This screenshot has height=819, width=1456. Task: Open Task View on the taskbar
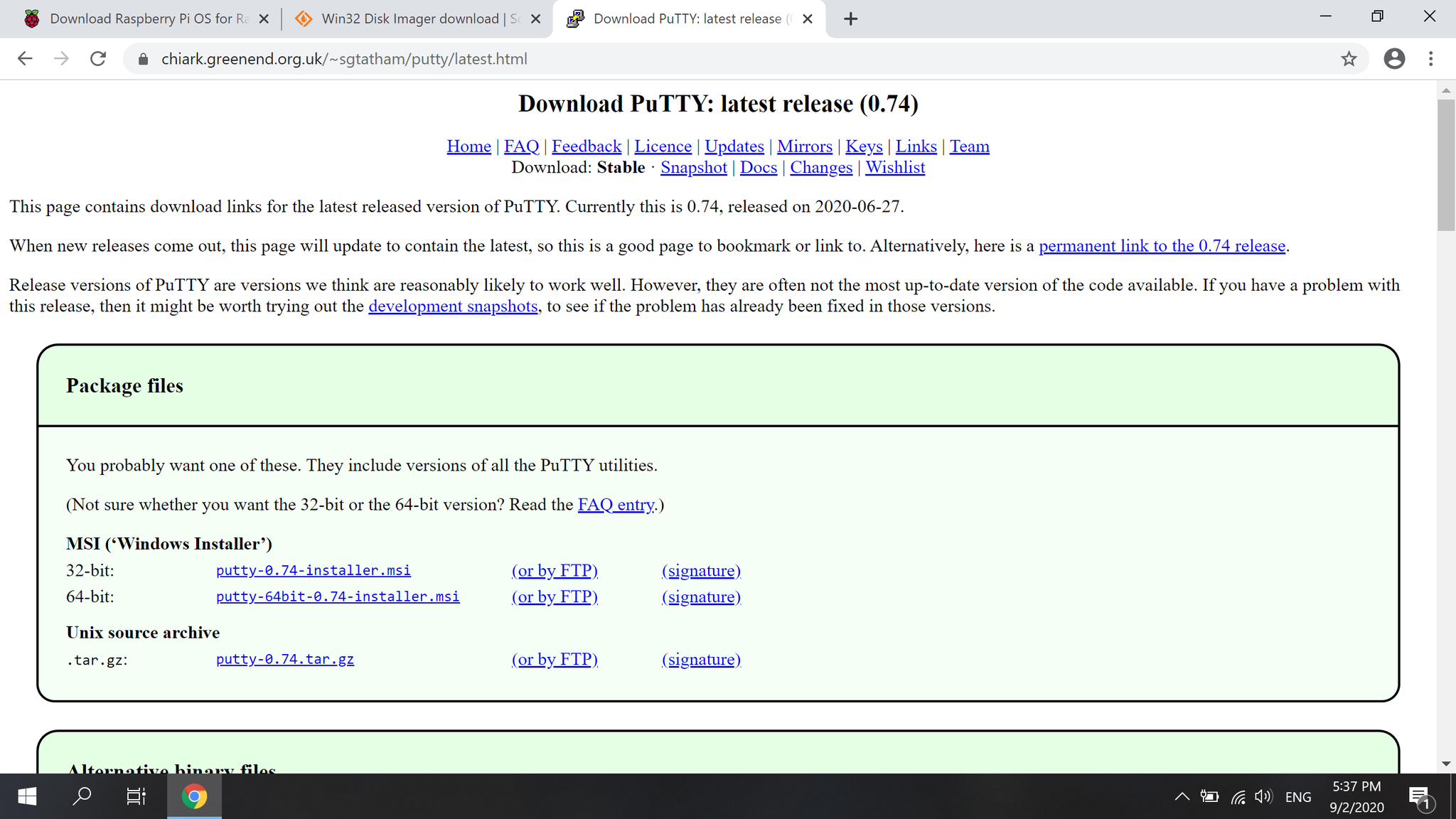136,796
